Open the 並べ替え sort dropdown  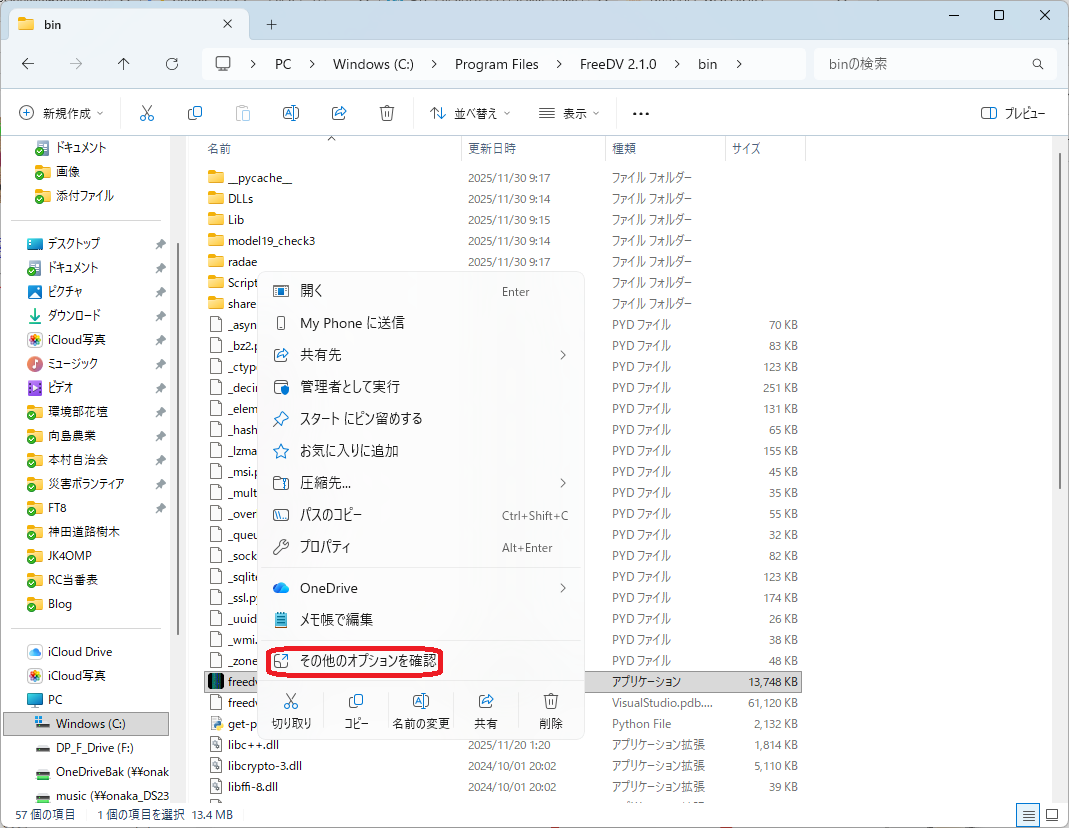click(470, 113)
